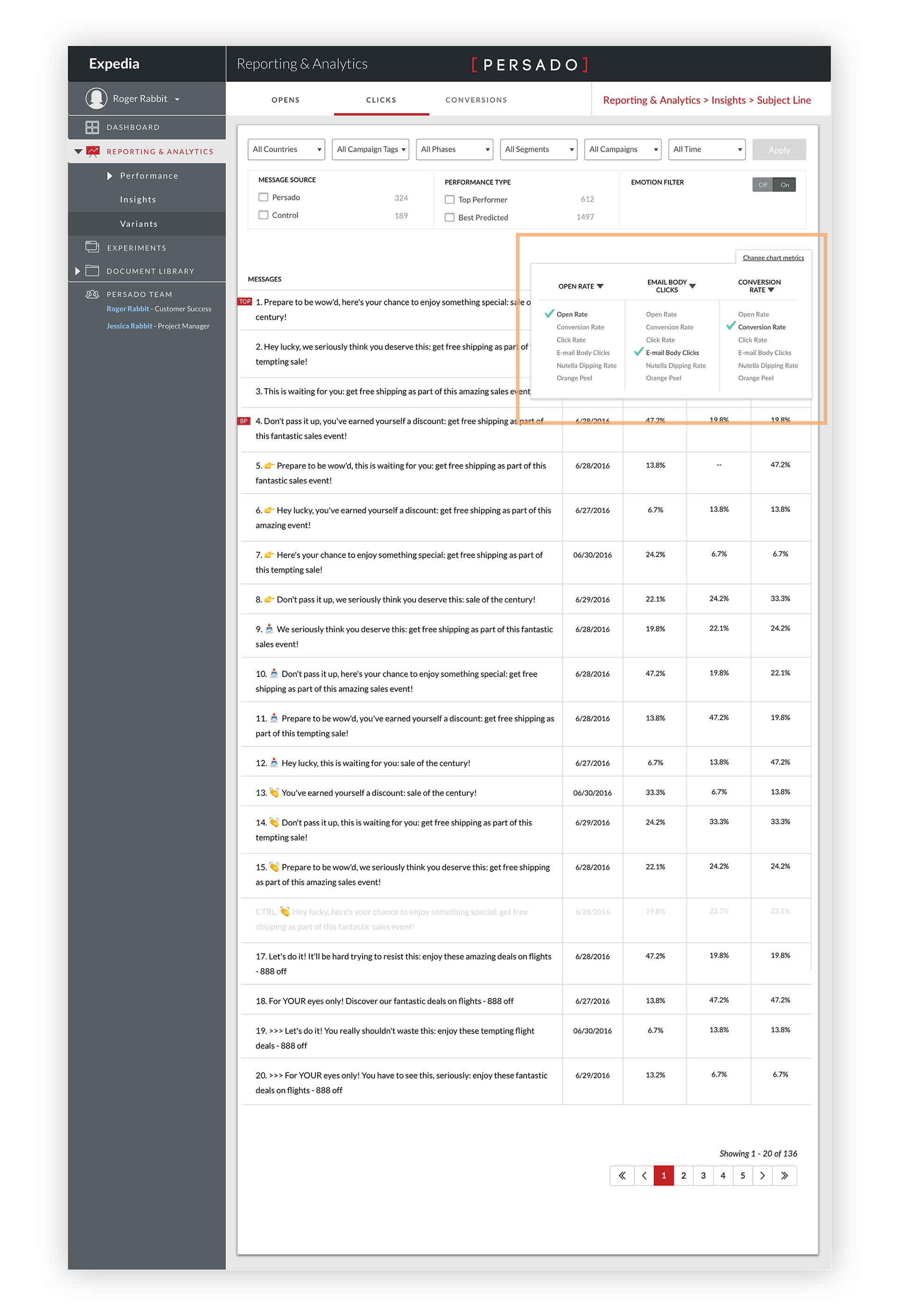Open the All Time dropdown
Image resolution: width=897 pixels, height=1316 pixels.
point(707,149)
